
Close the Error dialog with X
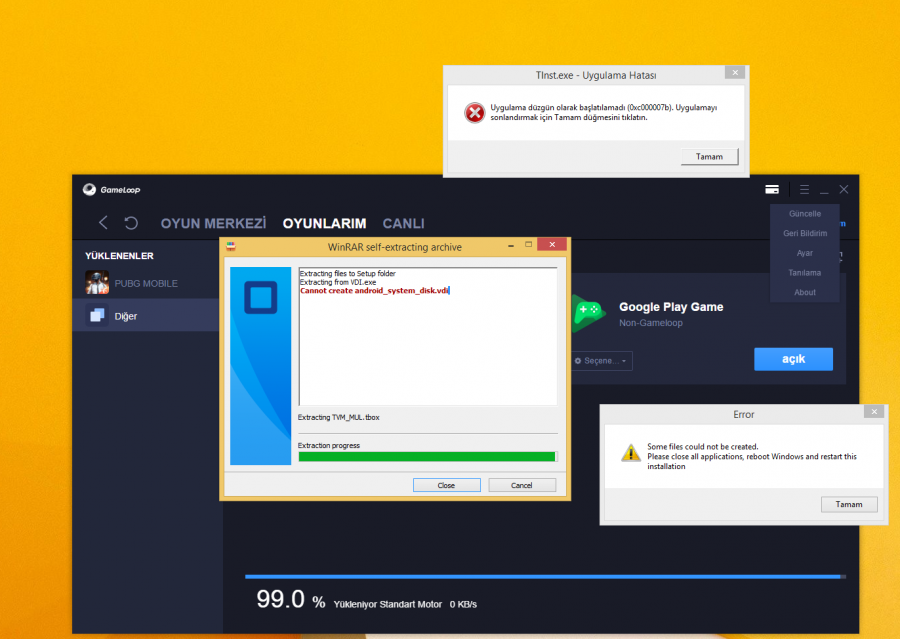[x=874, y=412]
